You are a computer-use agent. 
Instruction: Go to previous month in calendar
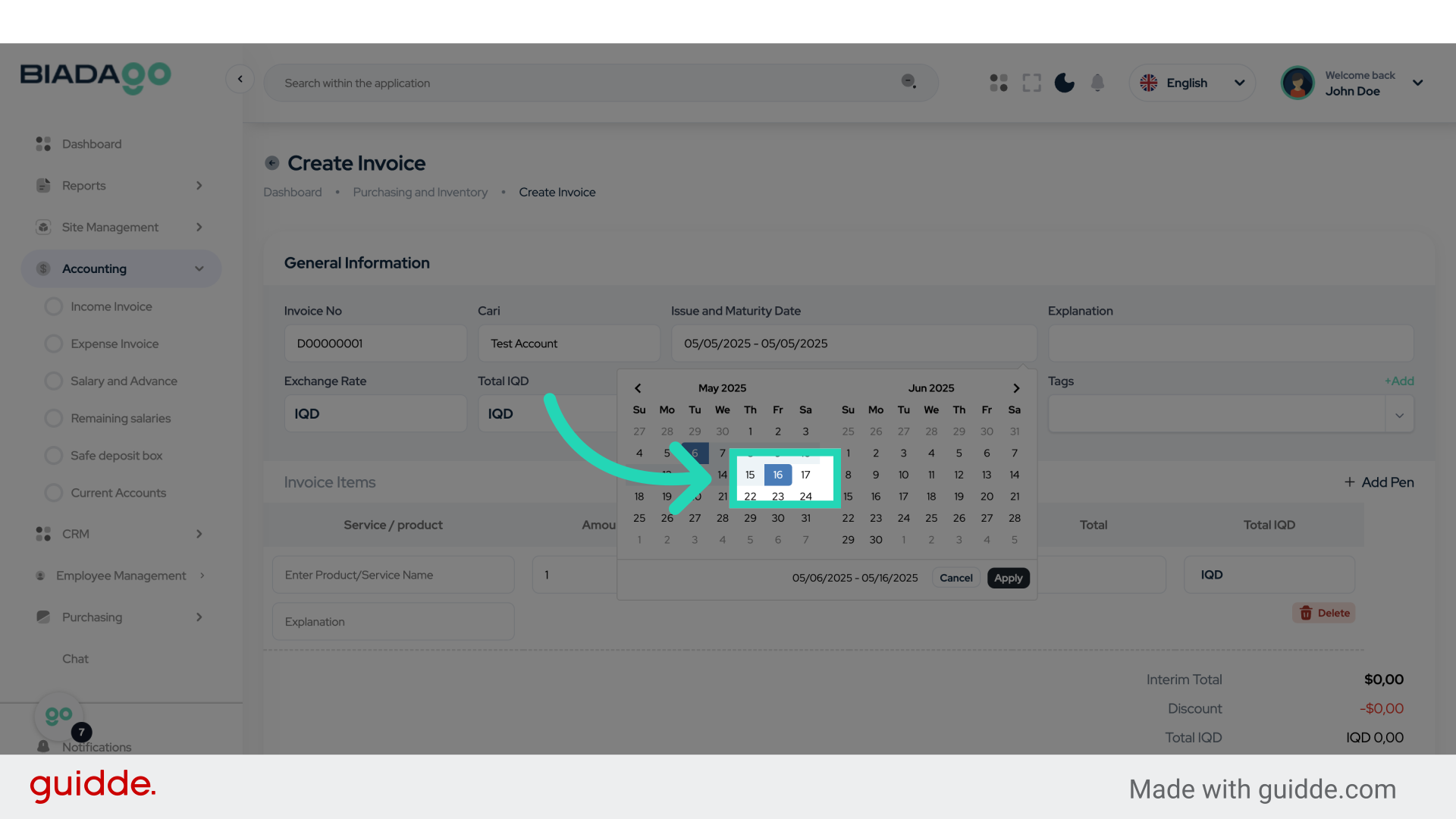coord(638,388)
